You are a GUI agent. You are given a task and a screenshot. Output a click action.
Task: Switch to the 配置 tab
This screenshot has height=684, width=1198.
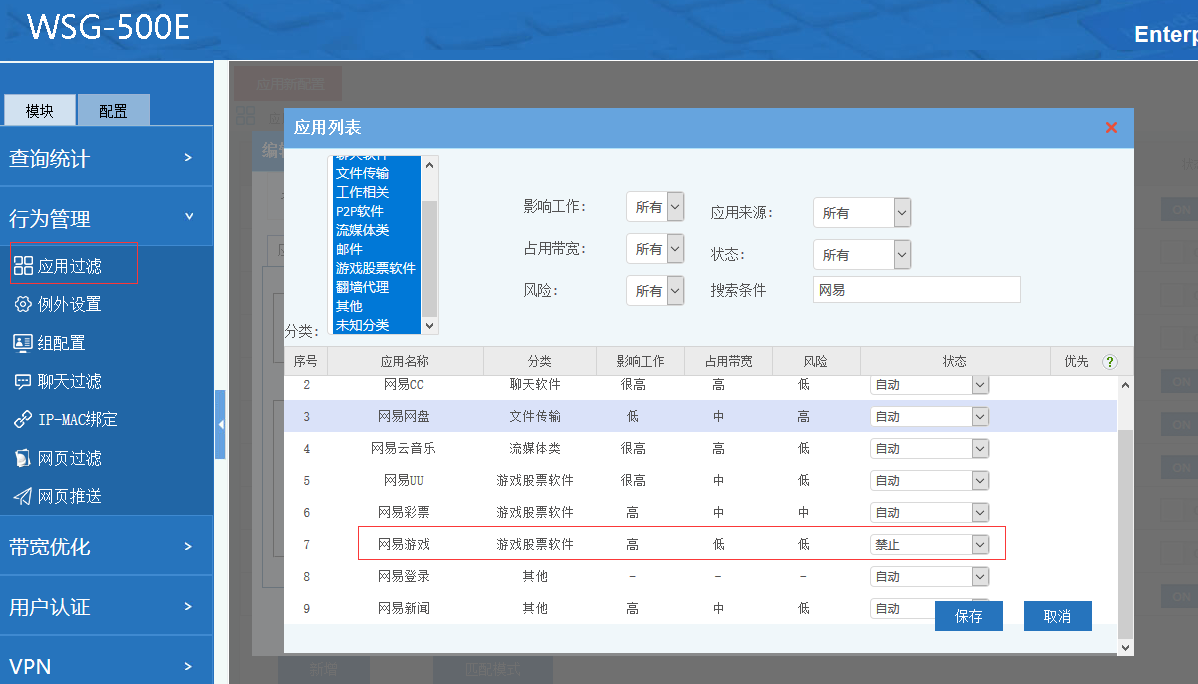coord(113,111)
